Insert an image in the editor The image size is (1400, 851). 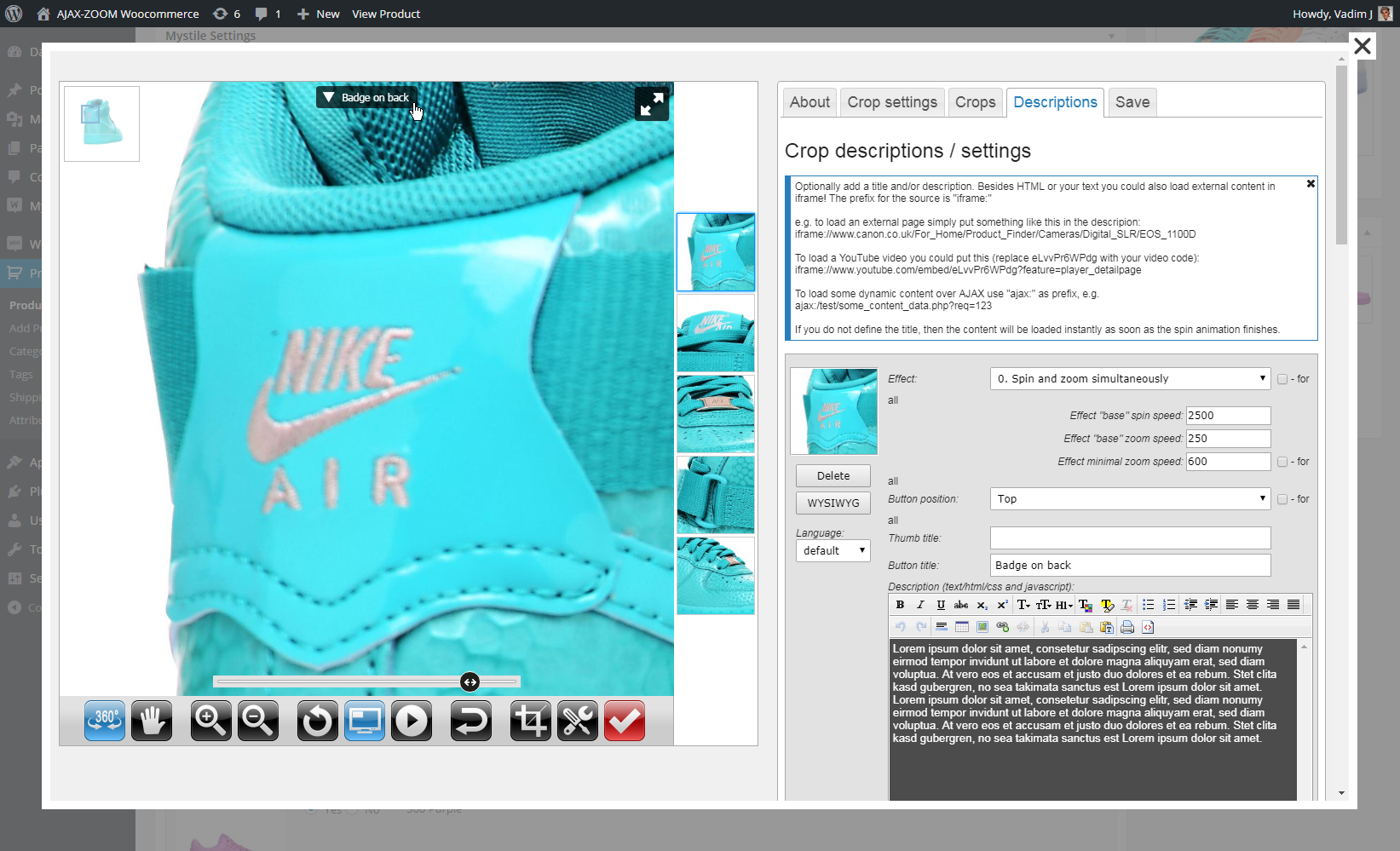point(982,627)
